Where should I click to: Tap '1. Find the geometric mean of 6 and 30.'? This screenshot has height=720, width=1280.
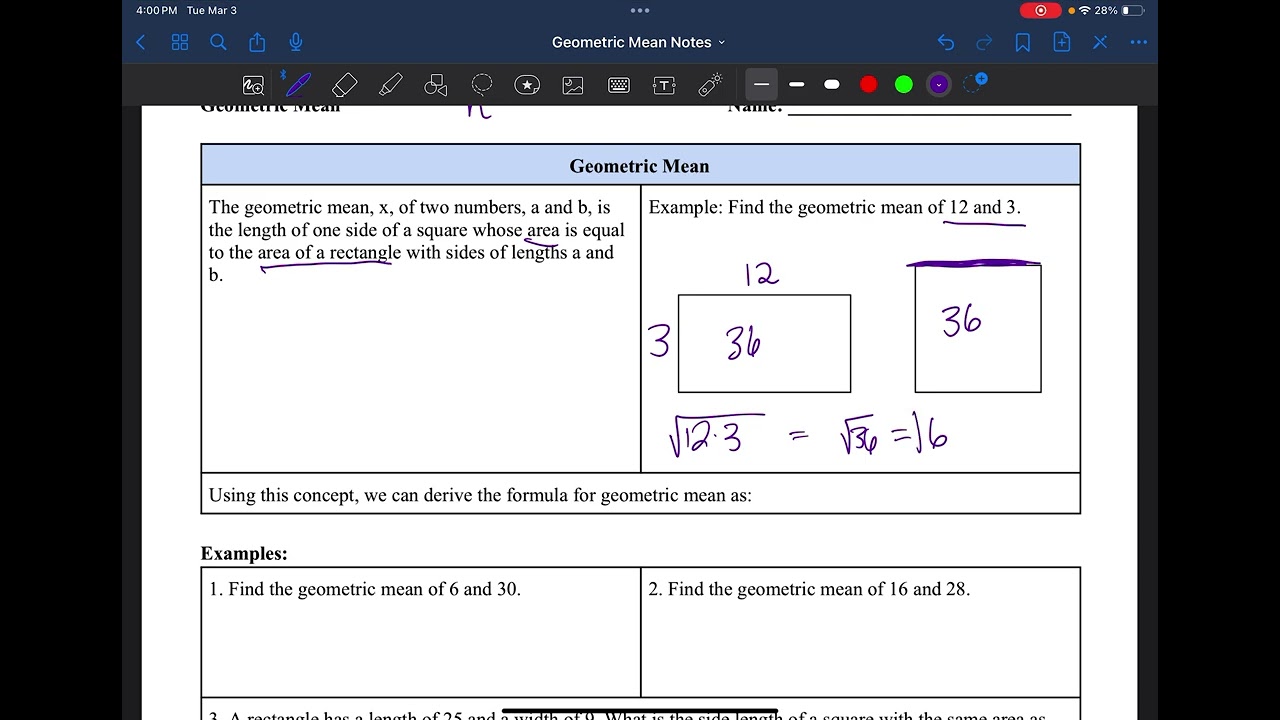coord(365,589)
